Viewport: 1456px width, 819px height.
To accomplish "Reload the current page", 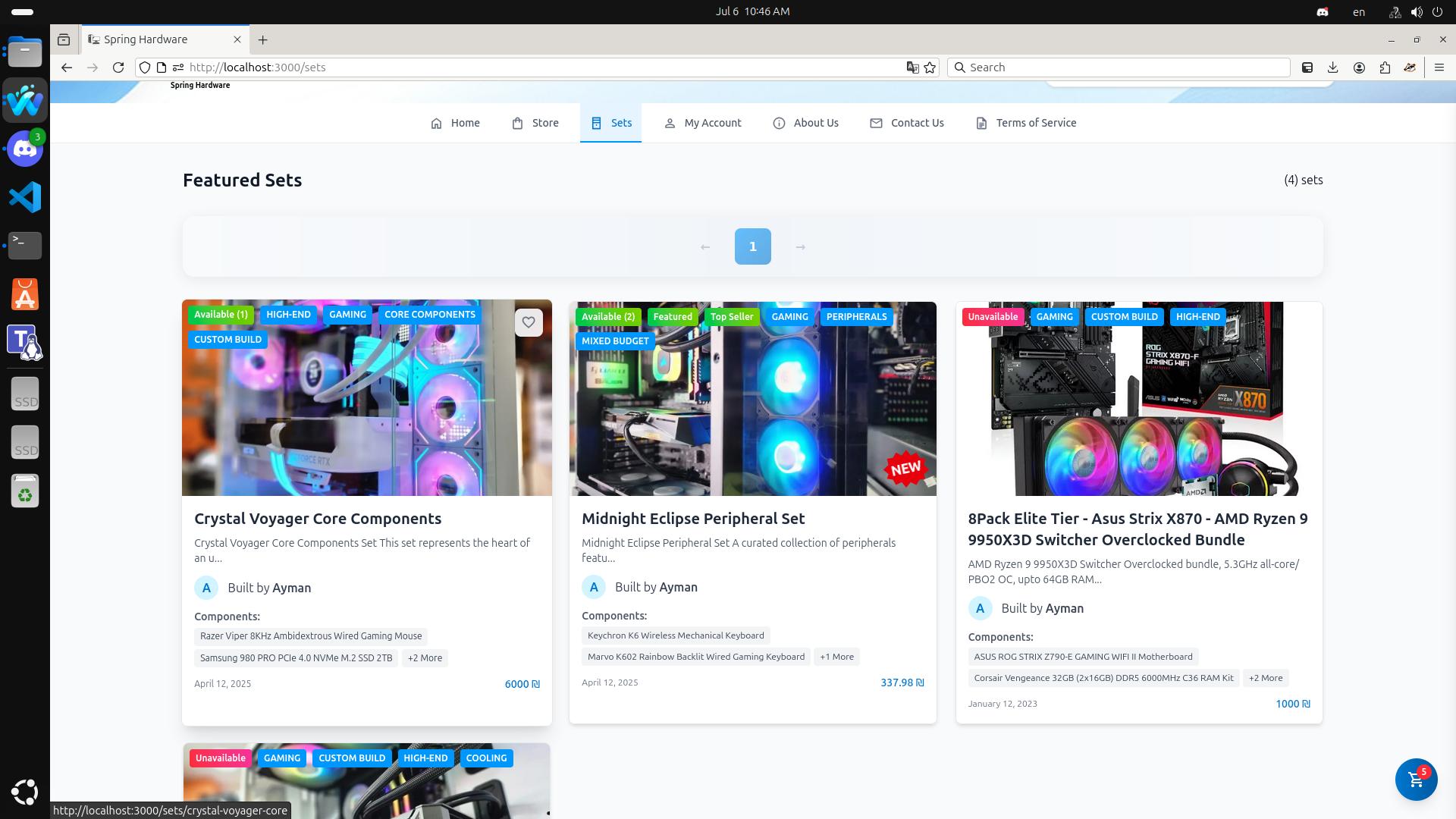I will [118, 67].
